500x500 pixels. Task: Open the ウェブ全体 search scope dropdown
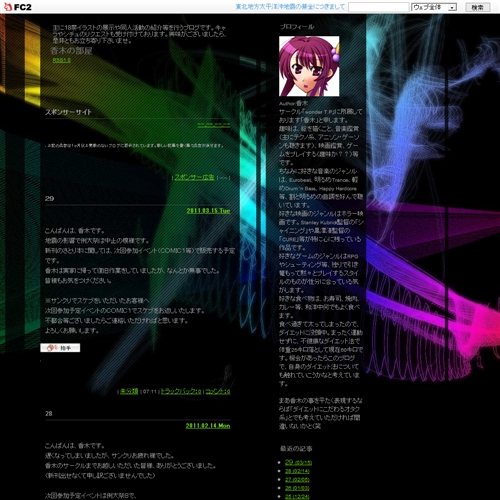point(434,7)
